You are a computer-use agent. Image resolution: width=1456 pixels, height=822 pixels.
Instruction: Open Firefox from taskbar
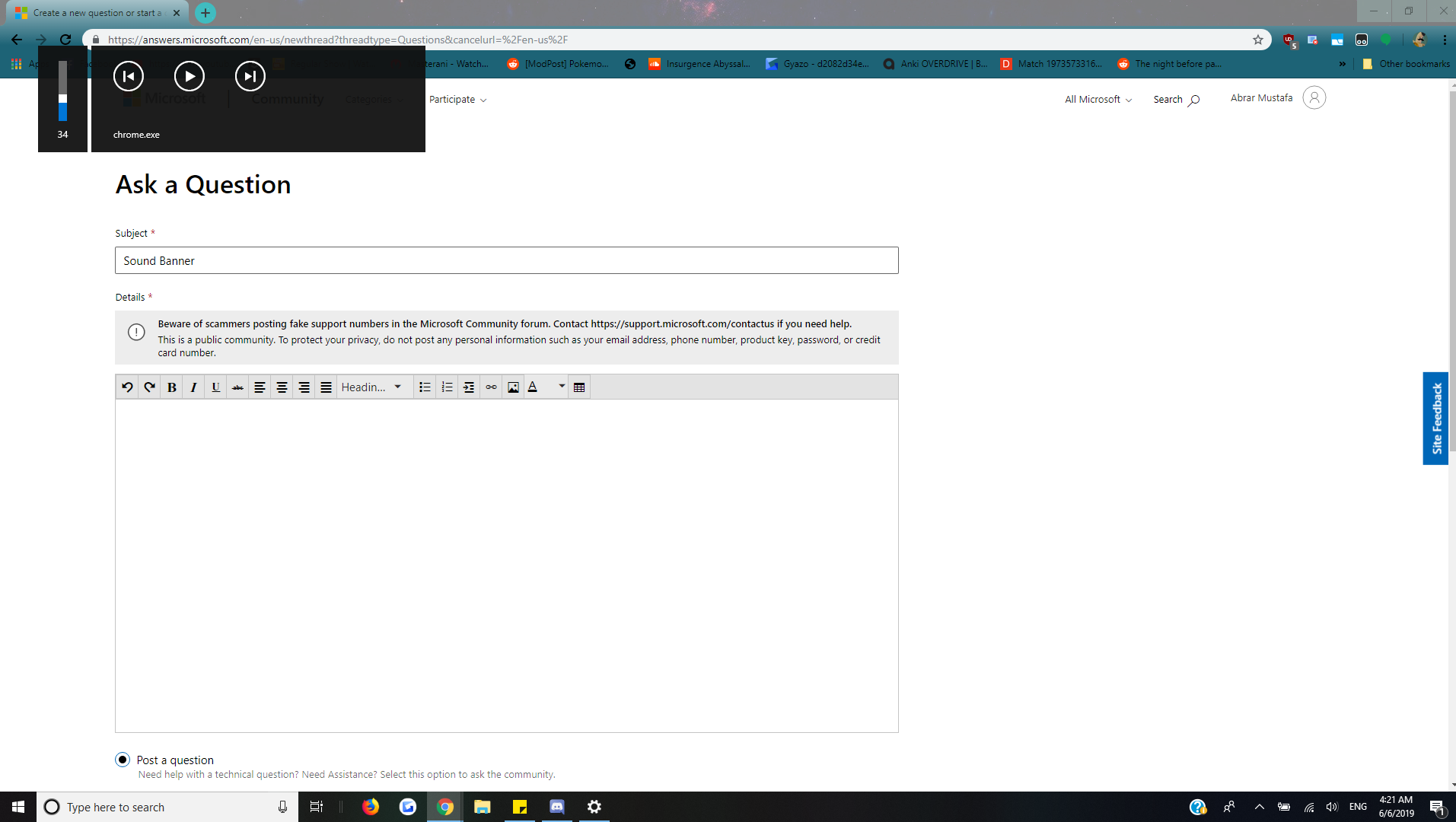coord(371,807)
